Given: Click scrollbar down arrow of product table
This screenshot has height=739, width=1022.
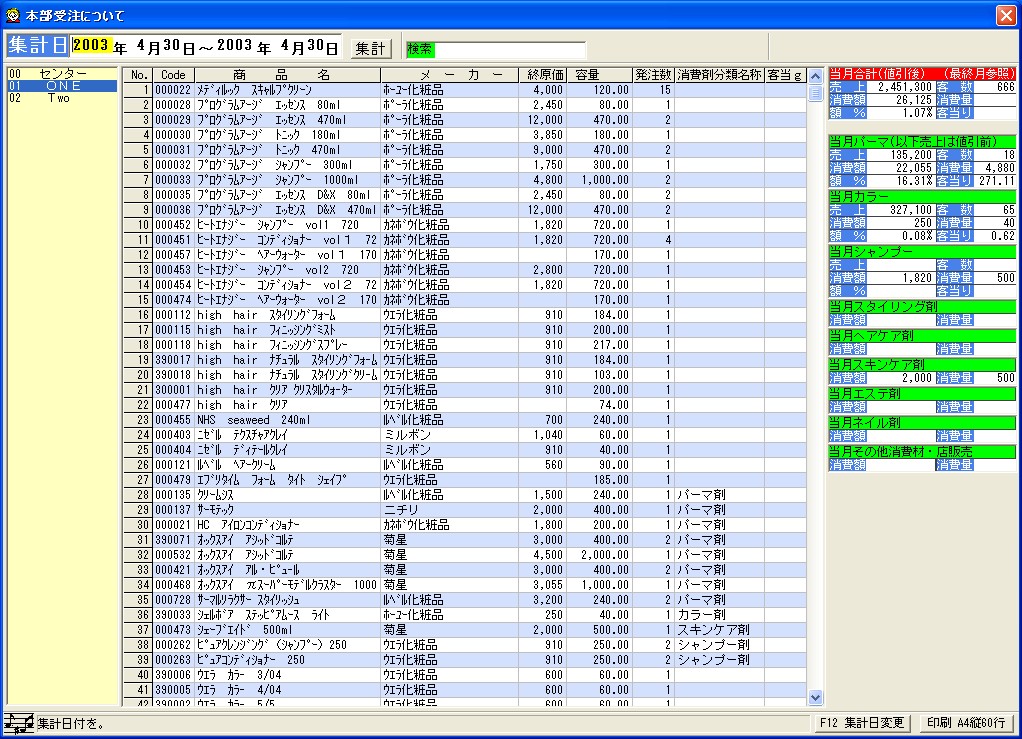Looking at the screenshot, I should tap(815, 697).
